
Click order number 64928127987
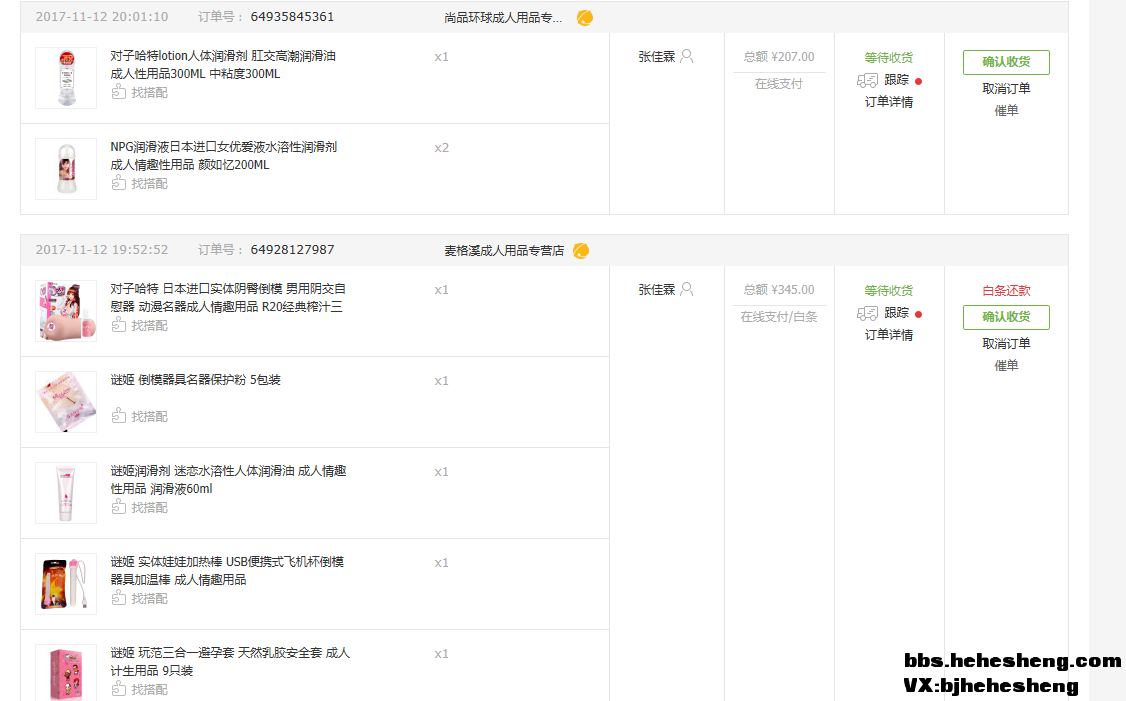coord(292,250)
